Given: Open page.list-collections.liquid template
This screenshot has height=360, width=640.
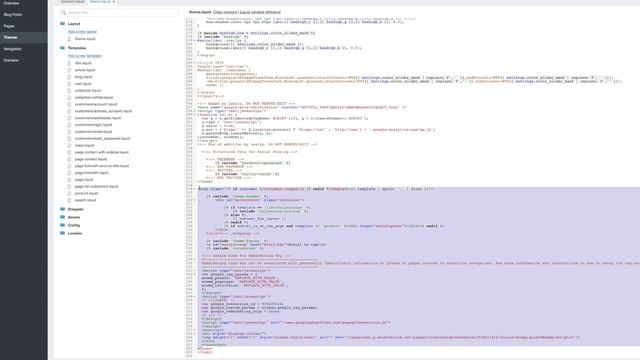Looking at the screenshot, I should 97,187.
